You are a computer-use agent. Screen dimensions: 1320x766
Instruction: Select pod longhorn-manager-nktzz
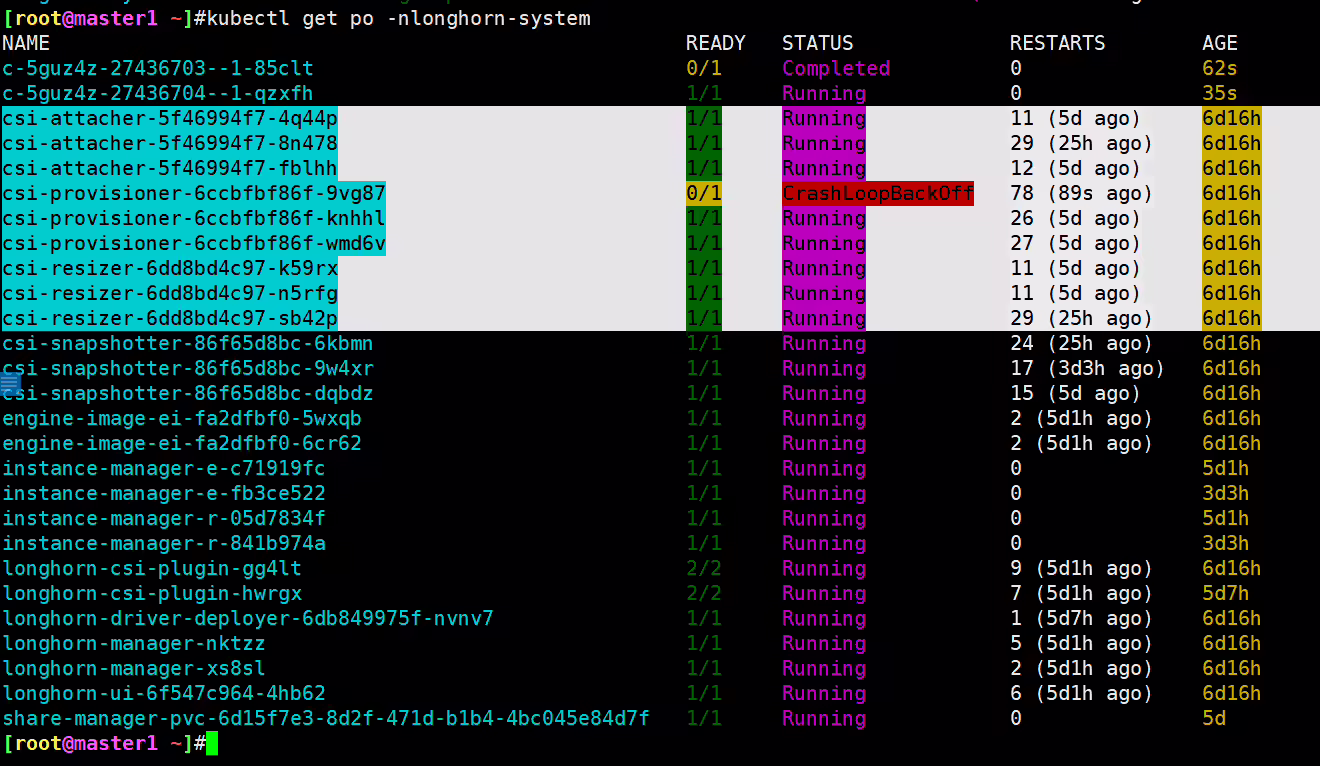click(x=134, y=643)
